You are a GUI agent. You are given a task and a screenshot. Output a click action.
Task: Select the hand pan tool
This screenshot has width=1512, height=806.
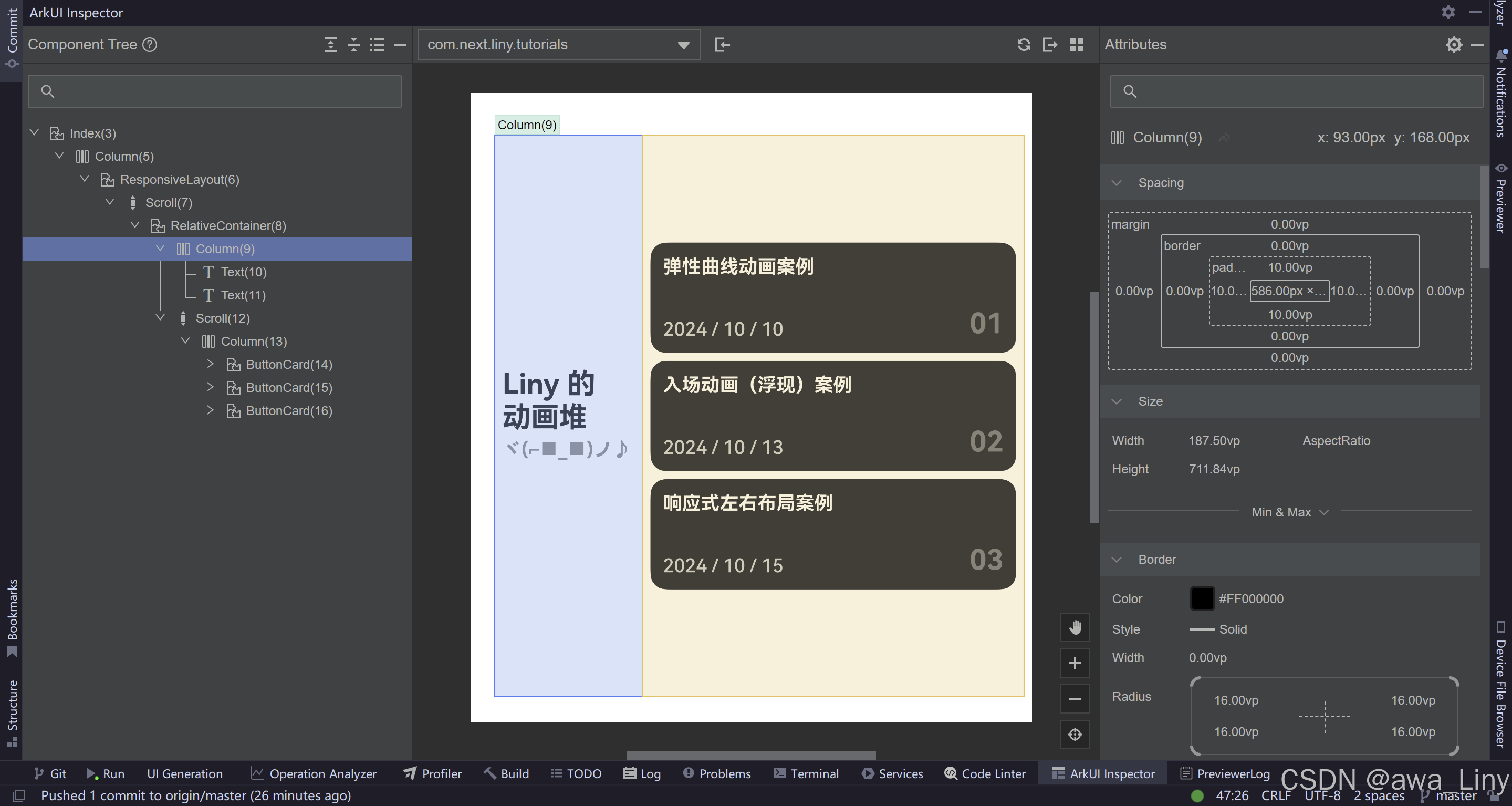(x=1075, y=627)
